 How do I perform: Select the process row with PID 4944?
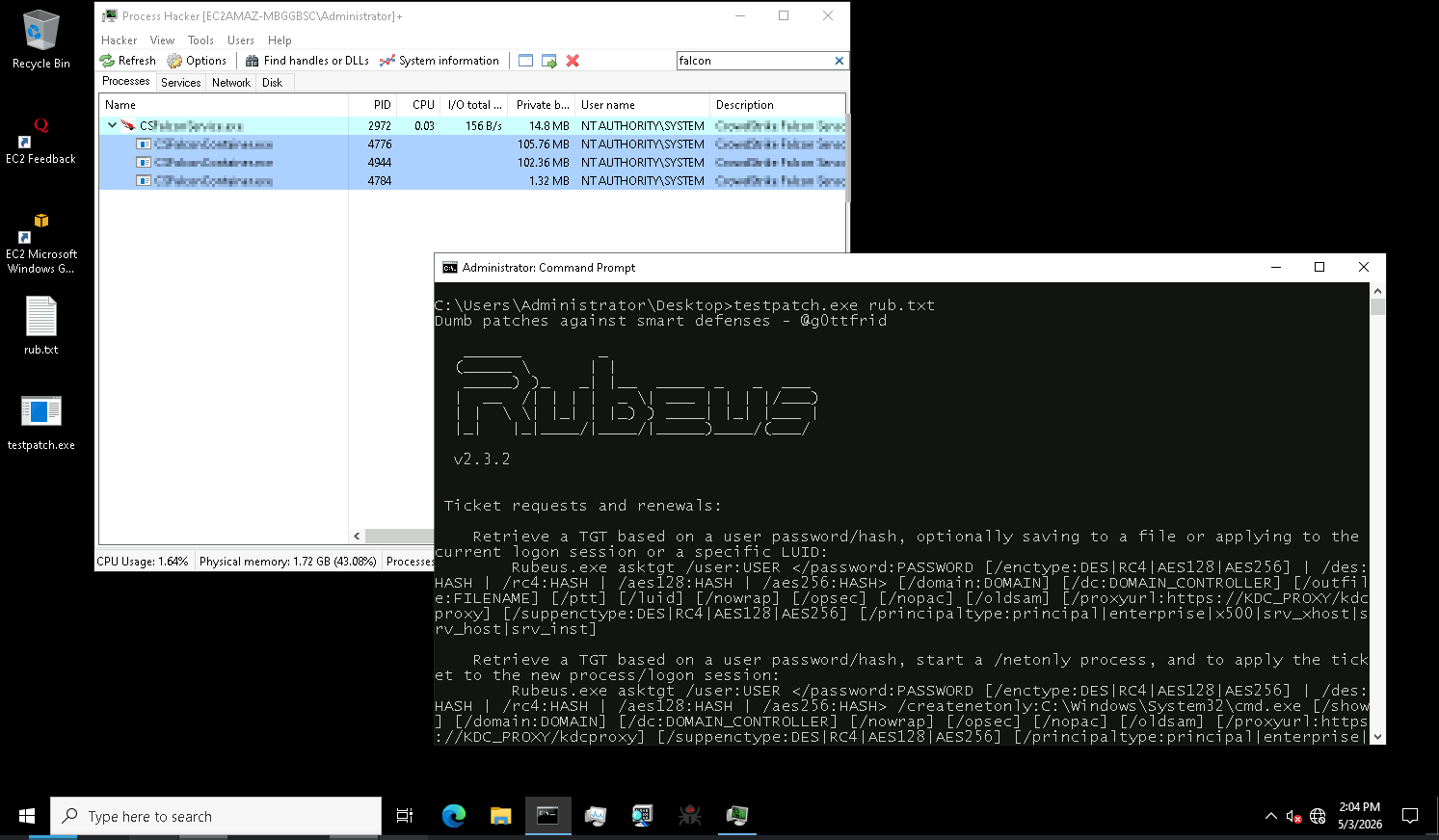472,163
